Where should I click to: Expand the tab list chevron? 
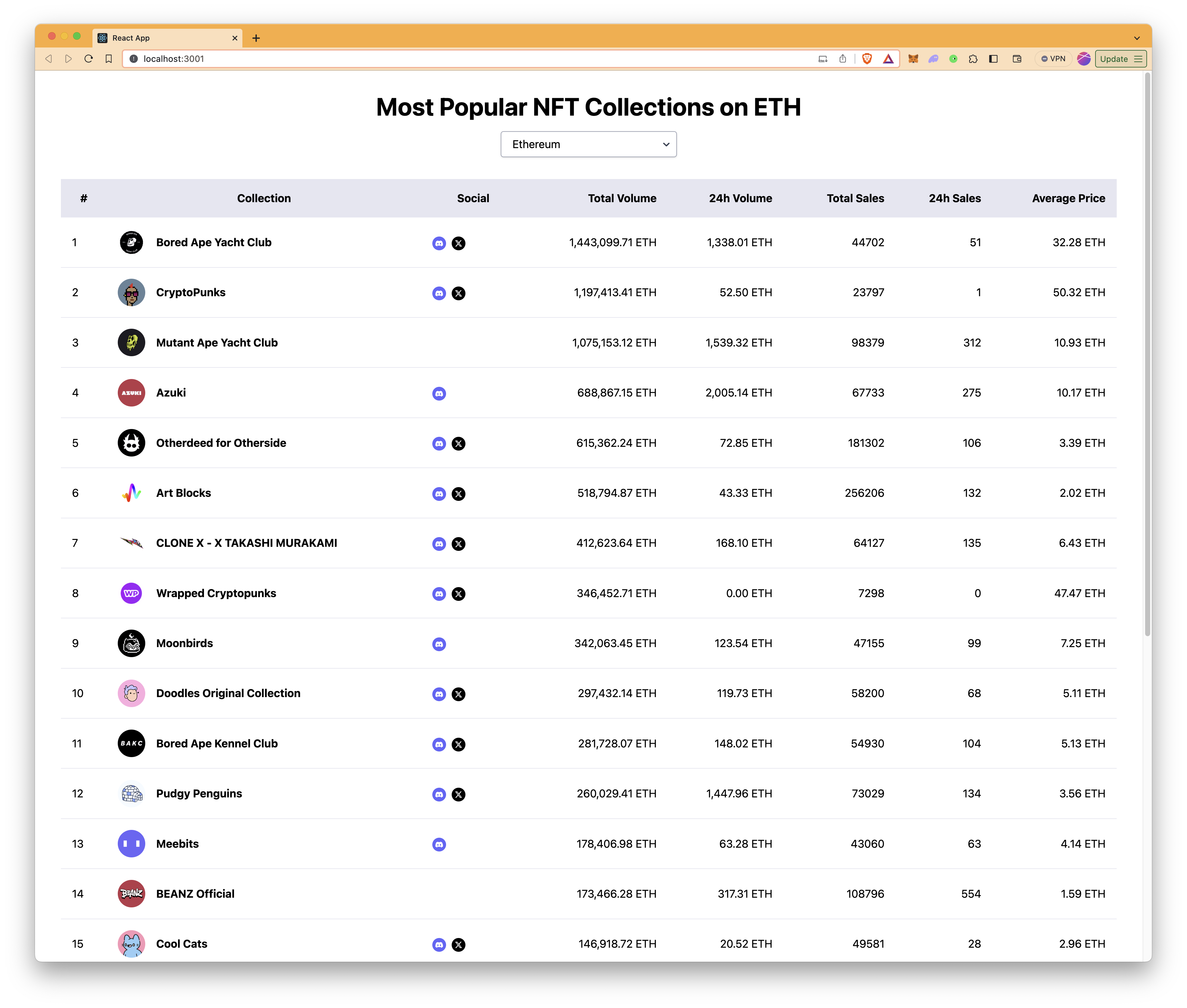coord(1137,38)
